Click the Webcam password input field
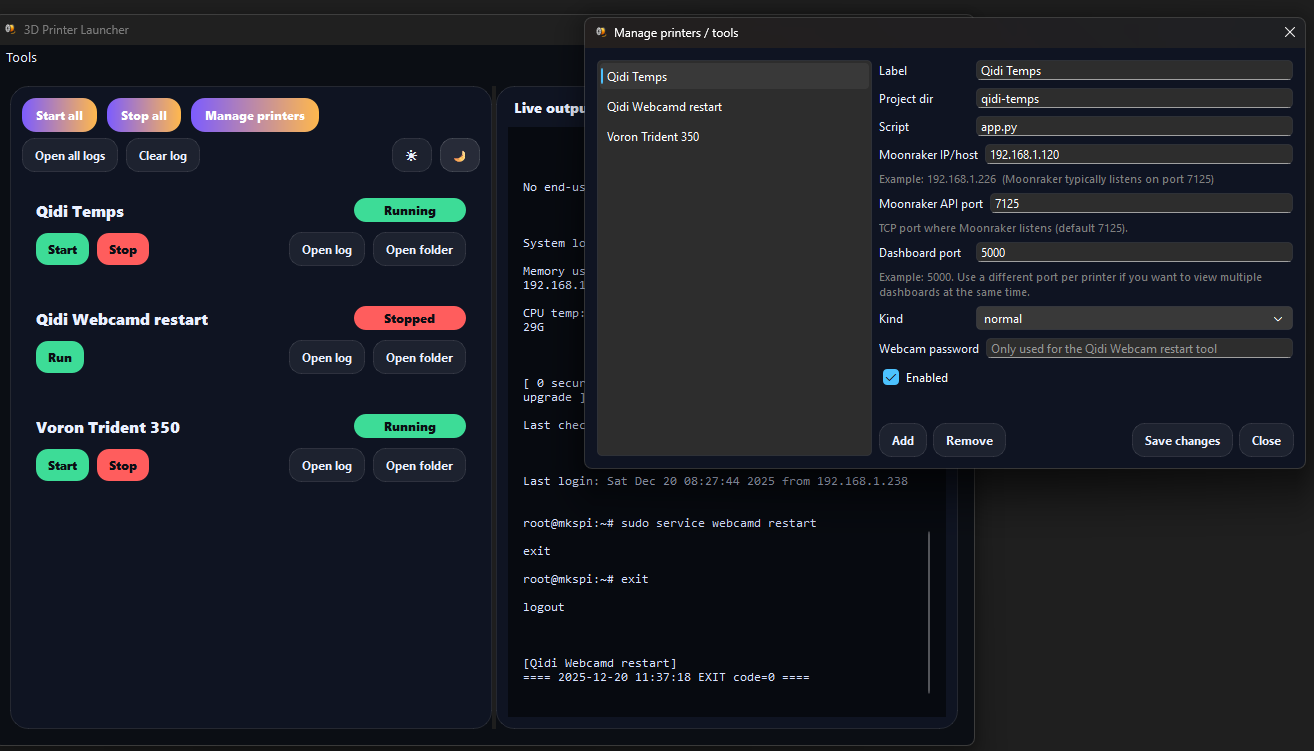The height and width of the screenshot is (751, 1314). [x=1139, y=348]
